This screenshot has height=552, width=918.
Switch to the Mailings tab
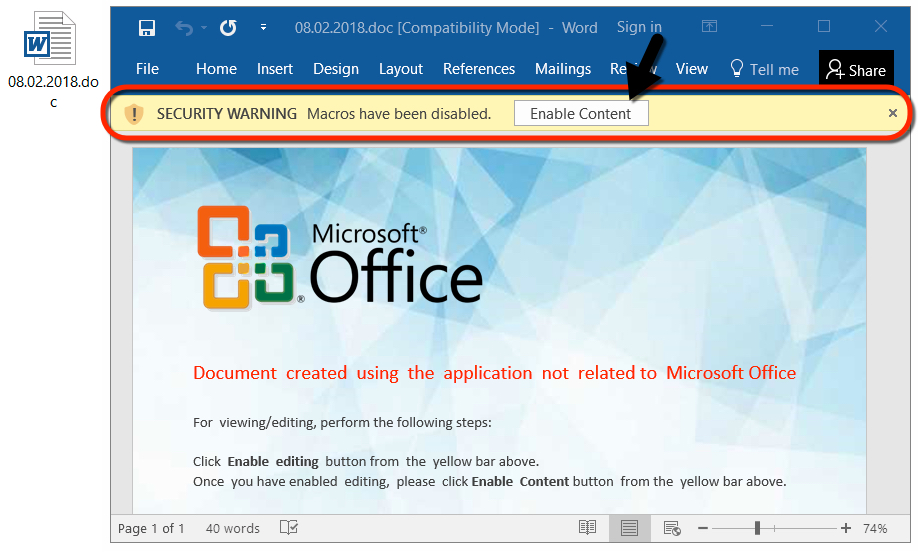[x=563, y=69]
